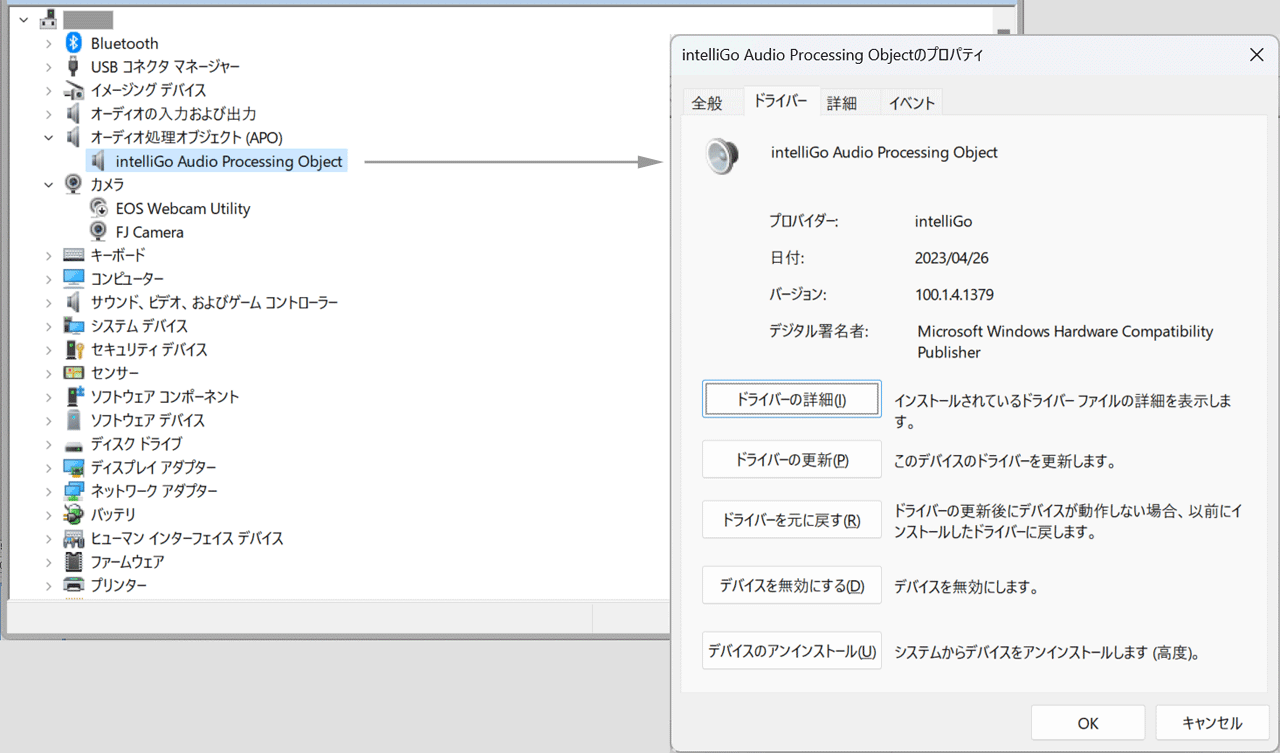Click the ディスプレイ アダプター icon
This screenshot has height=753, width=1280.
[73, 467]
